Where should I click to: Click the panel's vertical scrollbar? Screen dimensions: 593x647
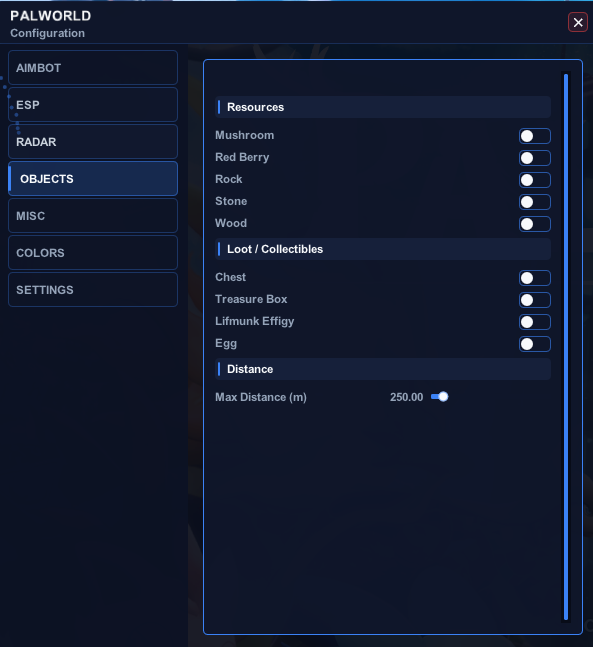[x=566, y=347]
